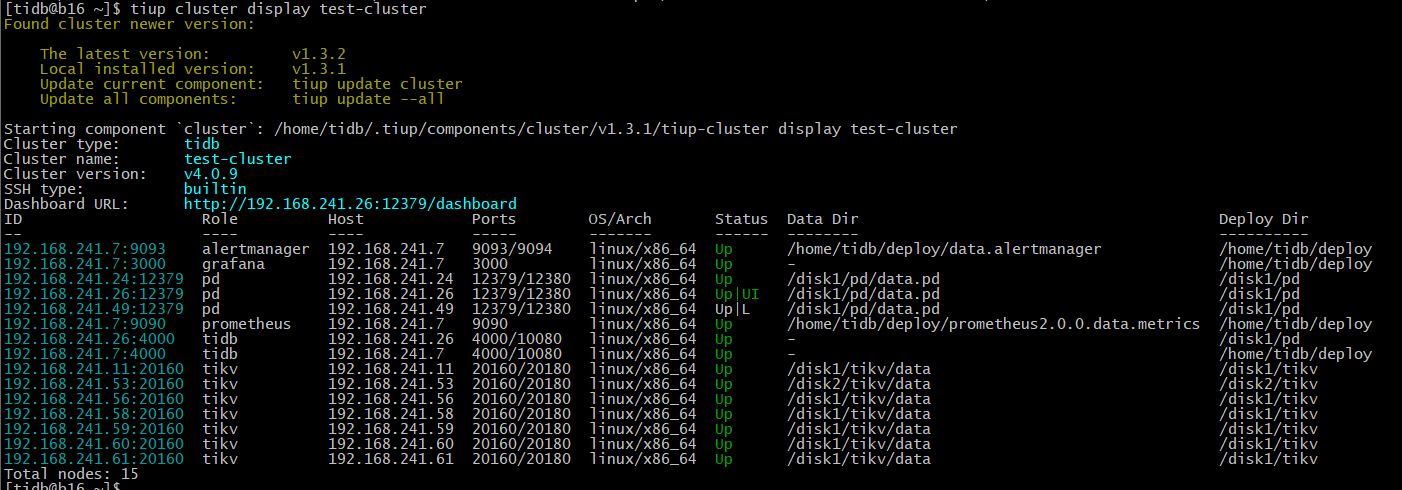
Task: Click the prometheus2.0.0.data.metrics data dir path
Action: 993,324
